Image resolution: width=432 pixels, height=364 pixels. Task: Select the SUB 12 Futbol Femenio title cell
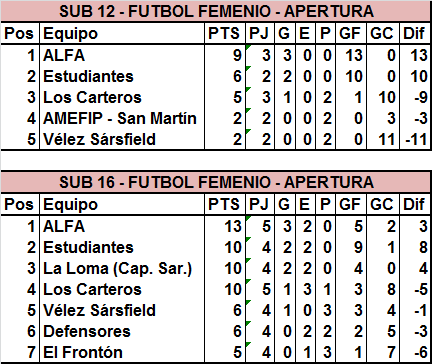click(216, 11)
